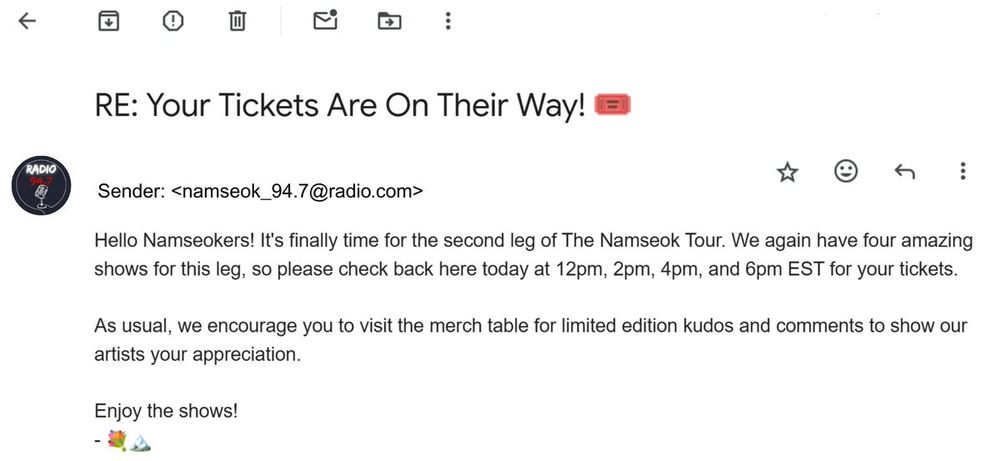Image resolution: width=1000 pixels, height=461 pixels.
Task: Click the signature emojis at the bottom
Action: click(x=128, y=439)
